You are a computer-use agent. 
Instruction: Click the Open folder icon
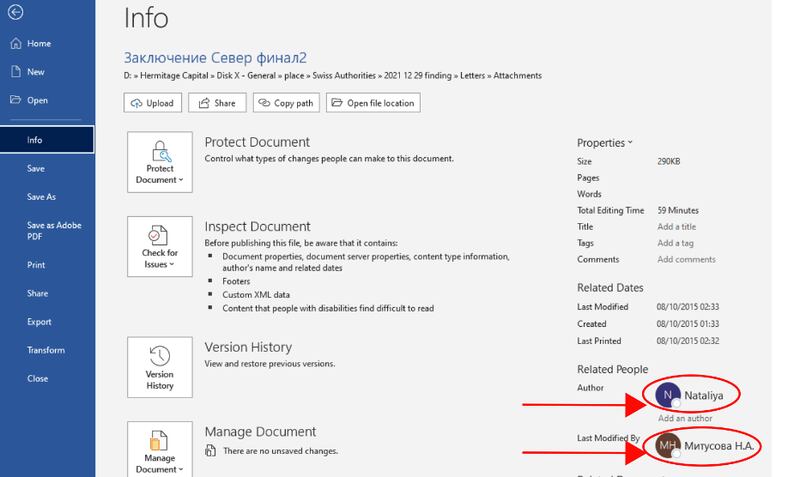[x=15, y=100]
